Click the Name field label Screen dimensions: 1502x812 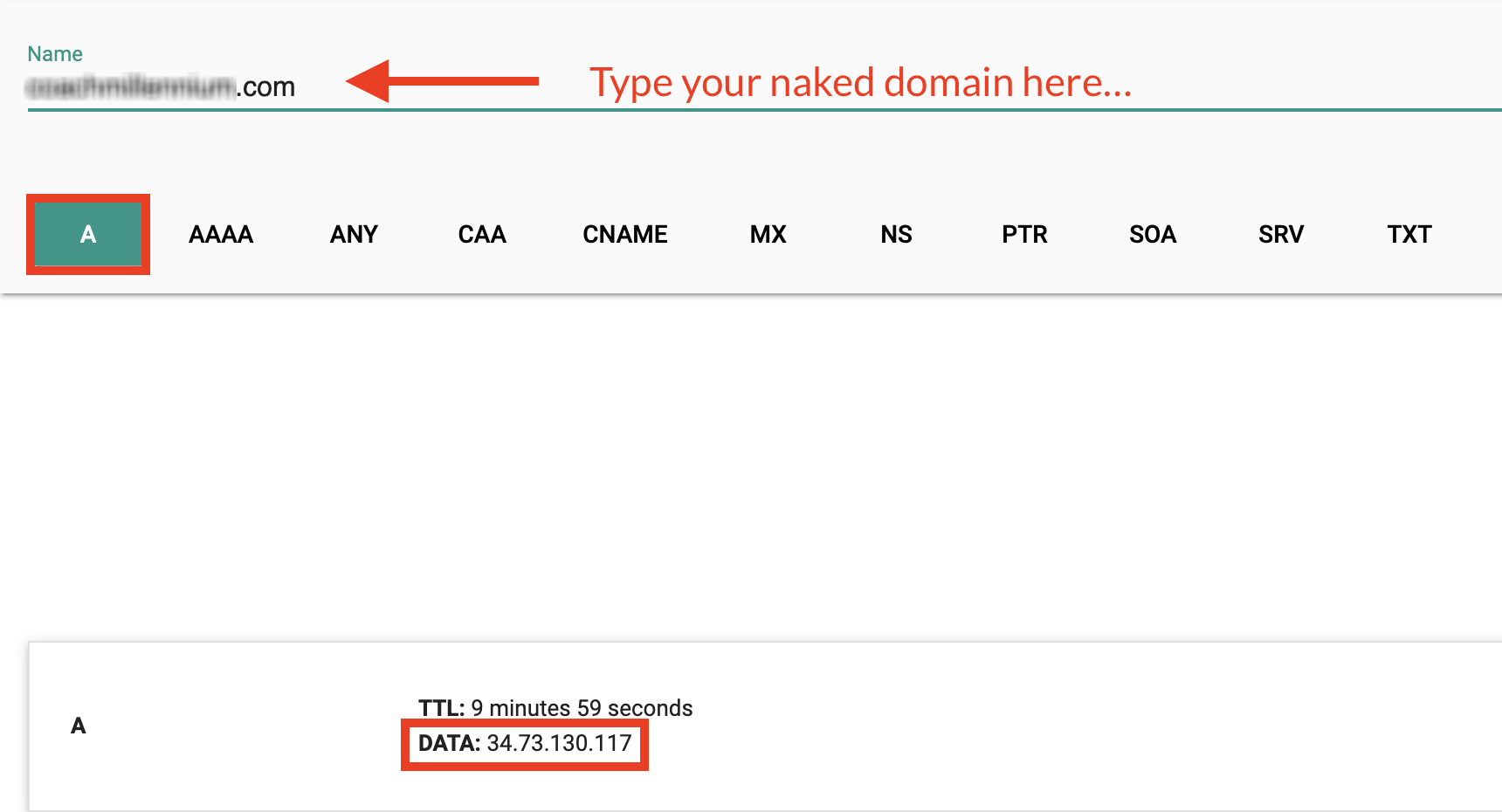(x=55, y=53)
